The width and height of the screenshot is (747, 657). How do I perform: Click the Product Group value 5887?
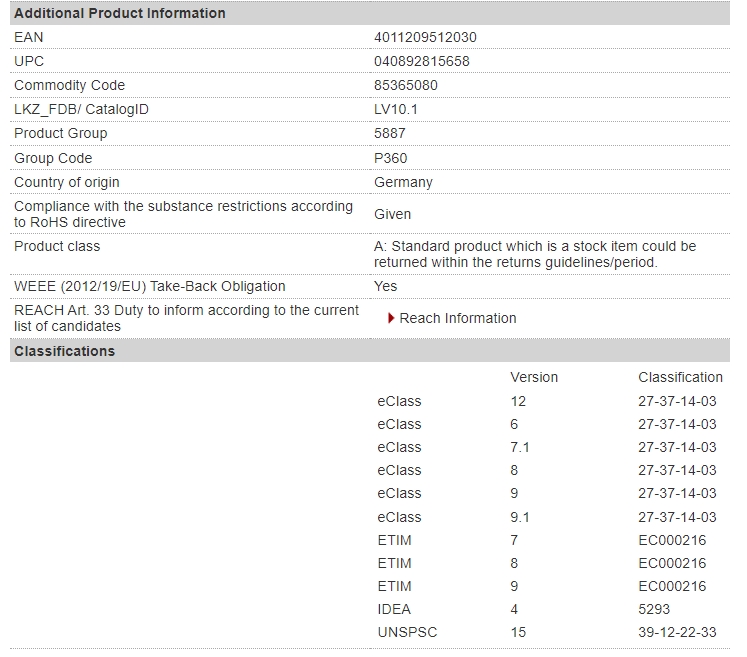coord(389,133)
